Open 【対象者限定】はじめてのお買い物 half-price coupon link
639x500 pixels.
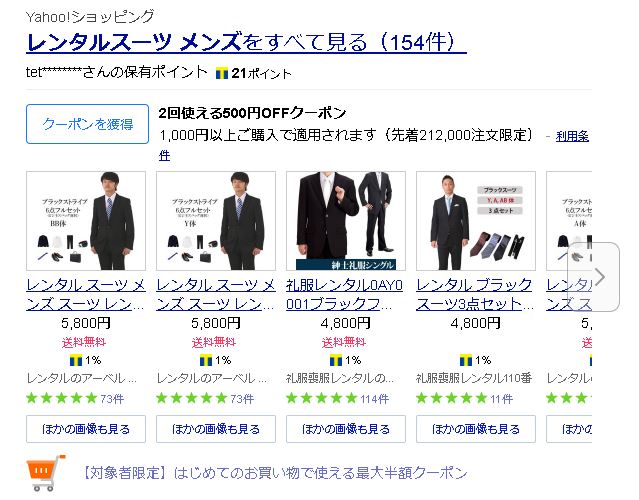pyautogui.click(x=275, y=473)
